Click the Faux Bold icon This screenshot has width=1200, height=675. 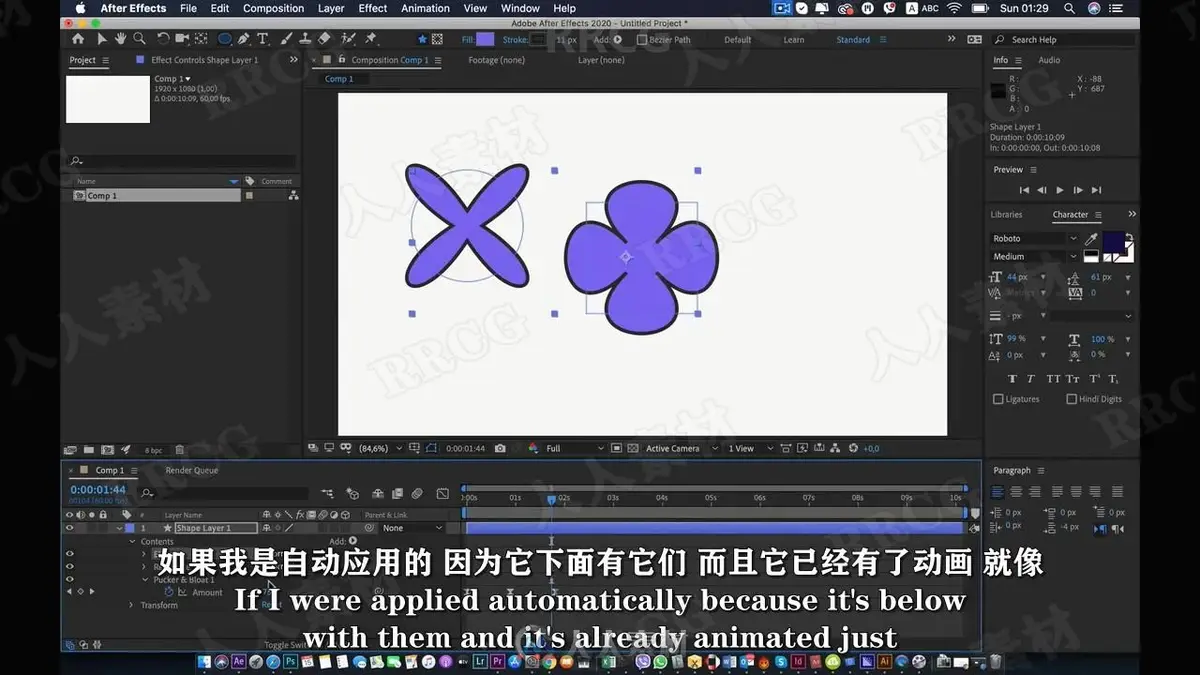[x=1012, y=379]
